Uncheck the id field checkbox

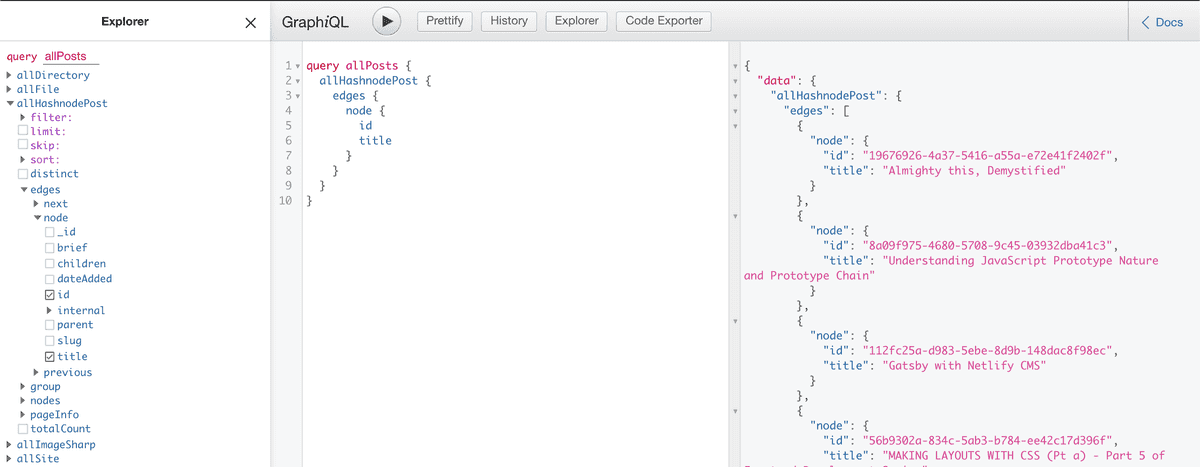pos(50,295)
